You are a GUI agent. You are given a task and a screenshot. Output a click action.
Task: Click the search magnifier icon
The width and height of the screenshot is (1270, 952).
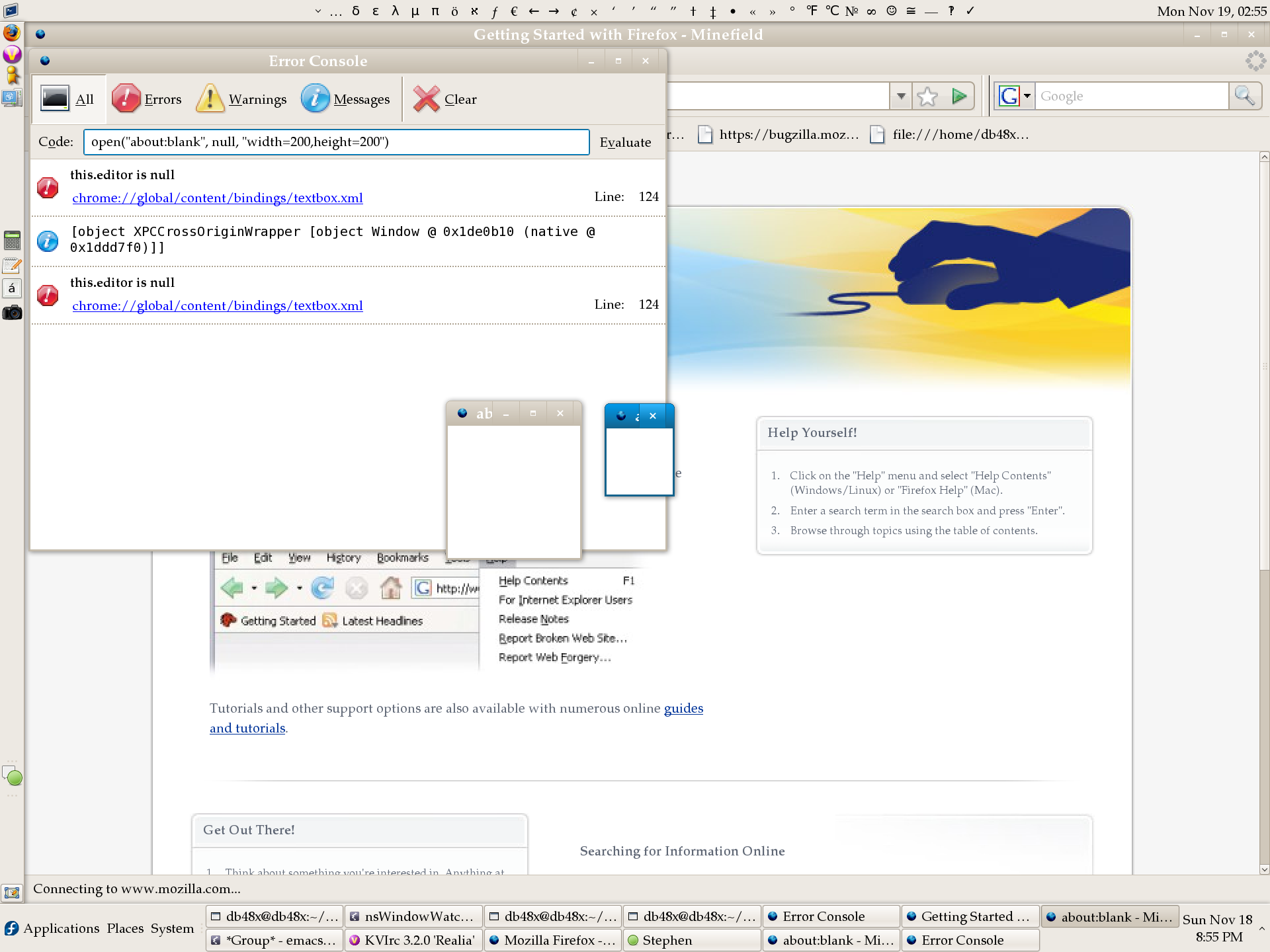point(1245,97)
